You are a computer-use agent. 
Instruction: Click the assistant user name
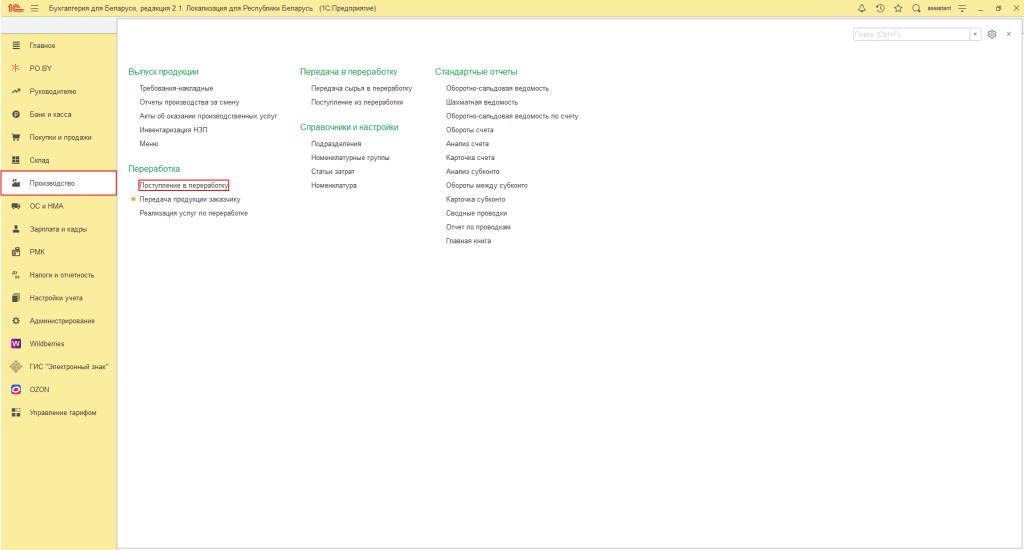937,8
